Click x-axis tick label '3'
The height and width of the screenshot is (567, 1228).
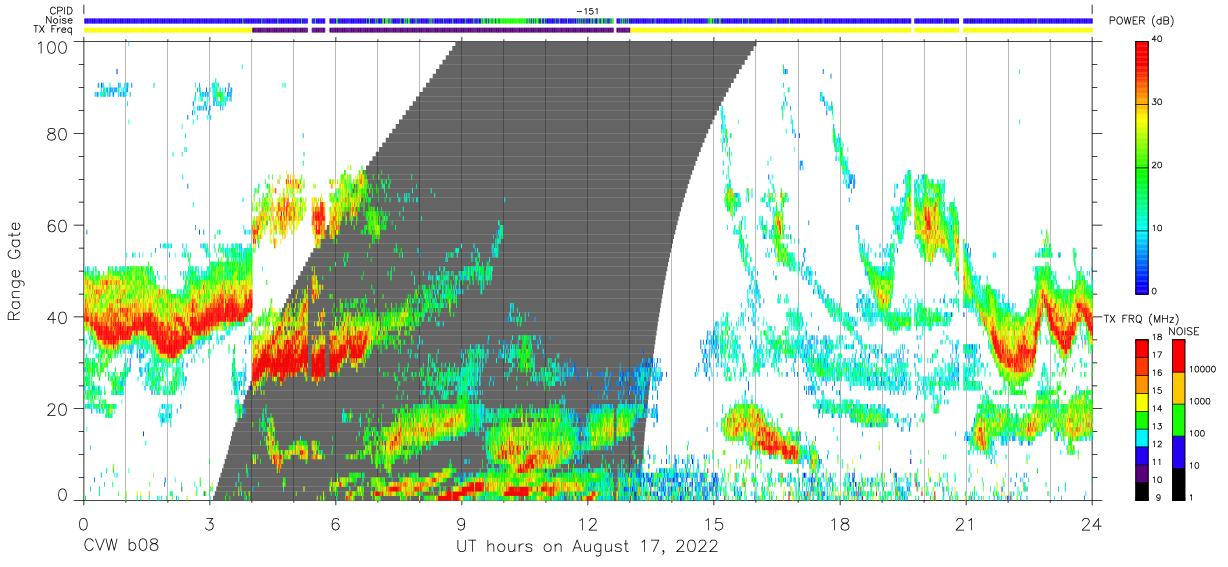[x=209, y=523]
